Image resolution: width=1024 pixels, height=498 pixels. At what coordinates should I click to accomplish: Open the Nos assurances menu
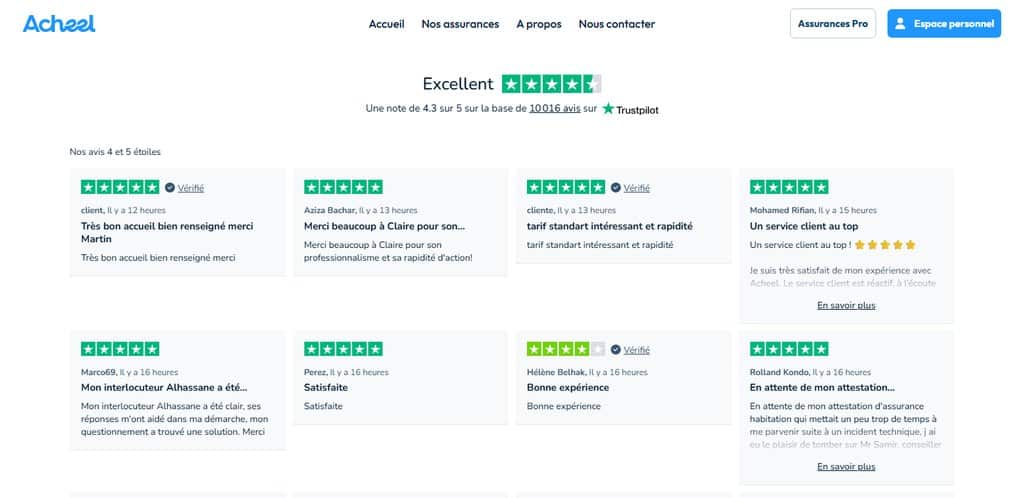460,24
